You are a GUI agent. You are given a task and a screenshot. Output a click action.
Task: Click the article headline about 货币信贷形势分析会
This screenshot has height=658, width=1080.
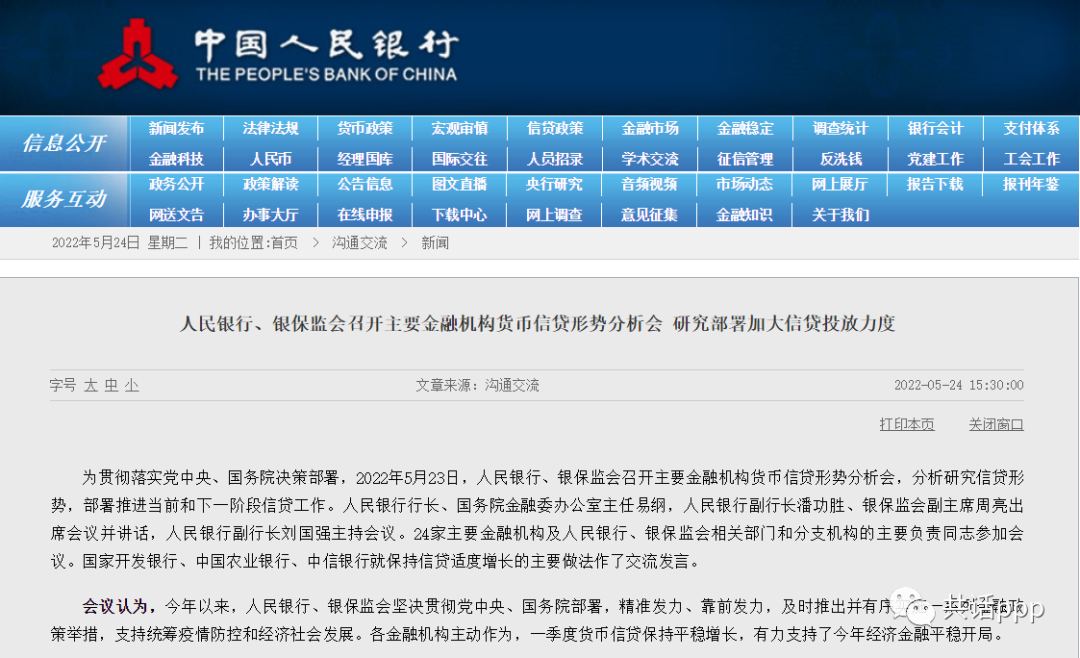pos(537,323)
